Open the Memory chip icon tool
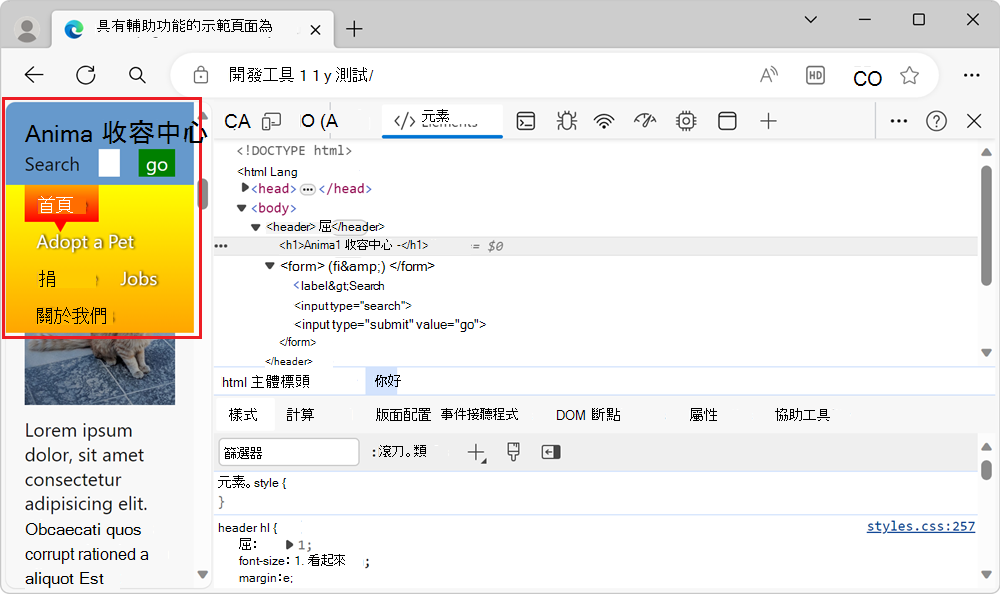 (686, 121)
